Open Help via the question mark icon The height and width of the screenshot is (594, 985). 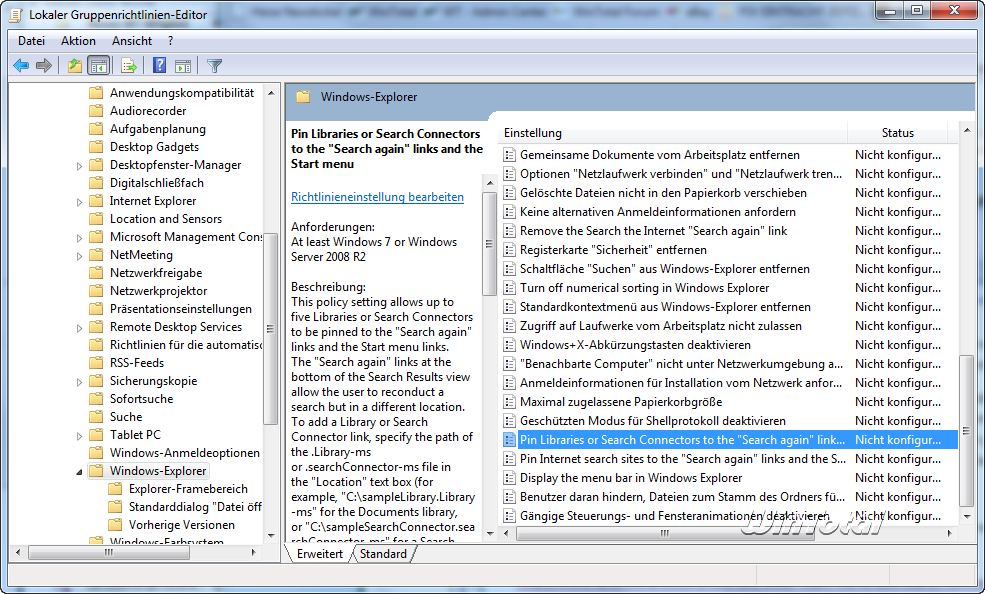(159, 66)
